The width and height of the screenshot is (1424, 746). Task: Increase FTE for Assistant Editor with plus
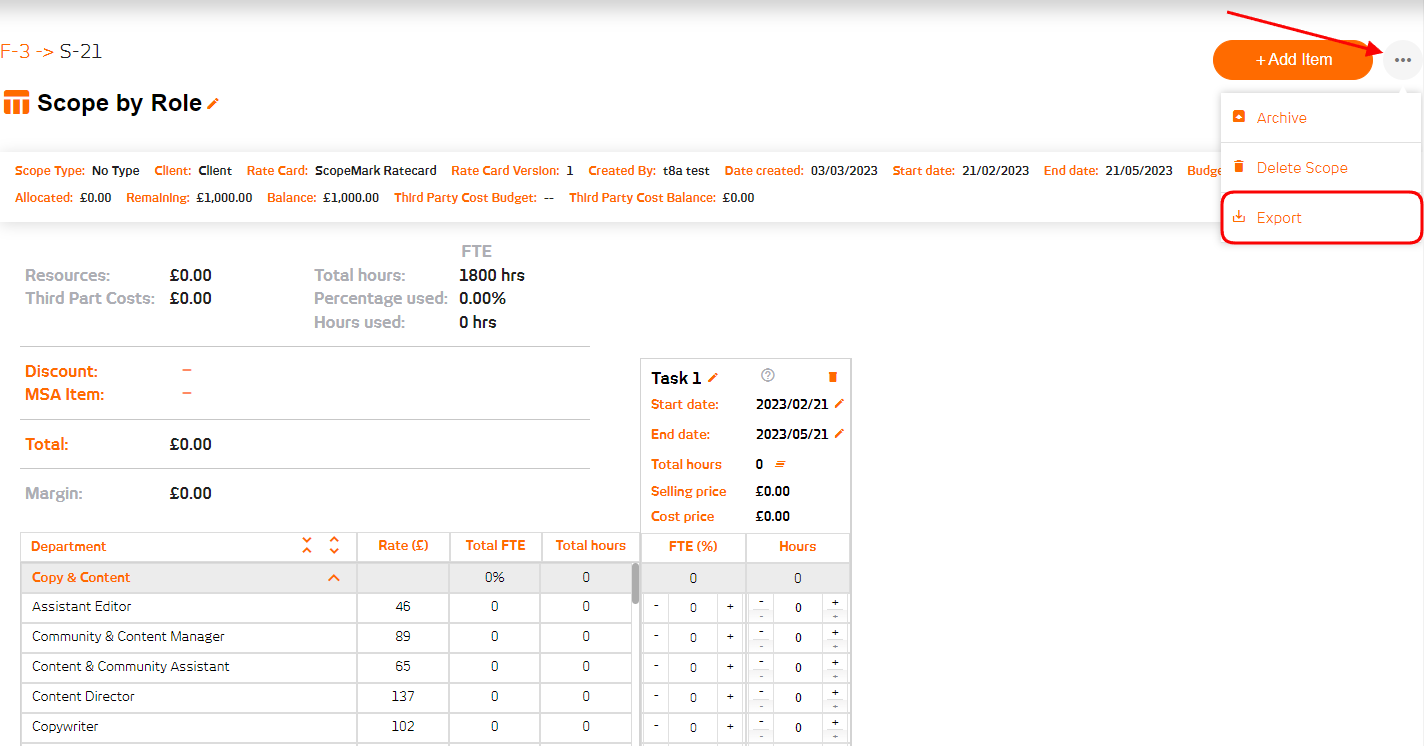tap(730, 607)
